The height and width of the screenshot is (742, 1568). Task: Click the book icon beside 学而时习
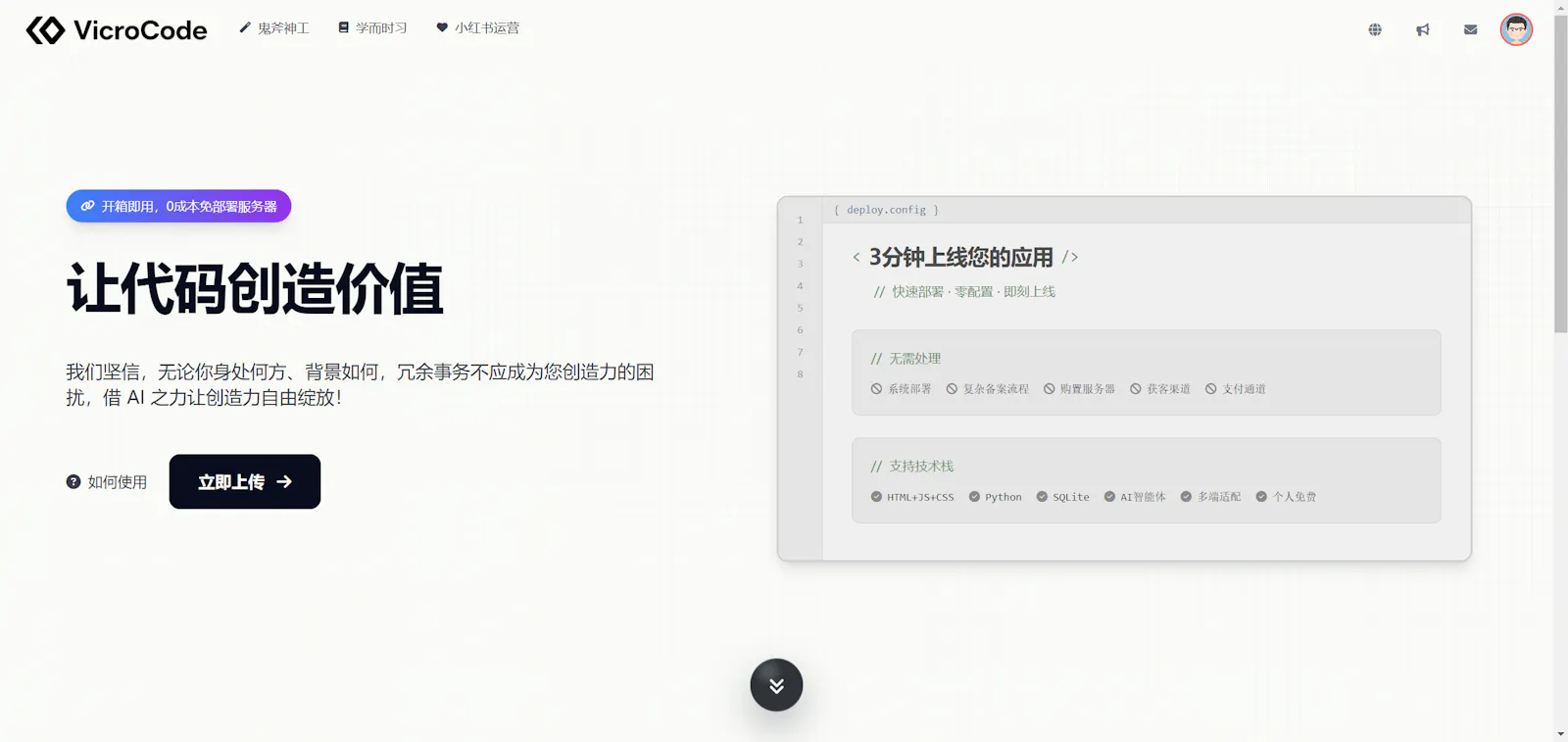coord(344,27)
